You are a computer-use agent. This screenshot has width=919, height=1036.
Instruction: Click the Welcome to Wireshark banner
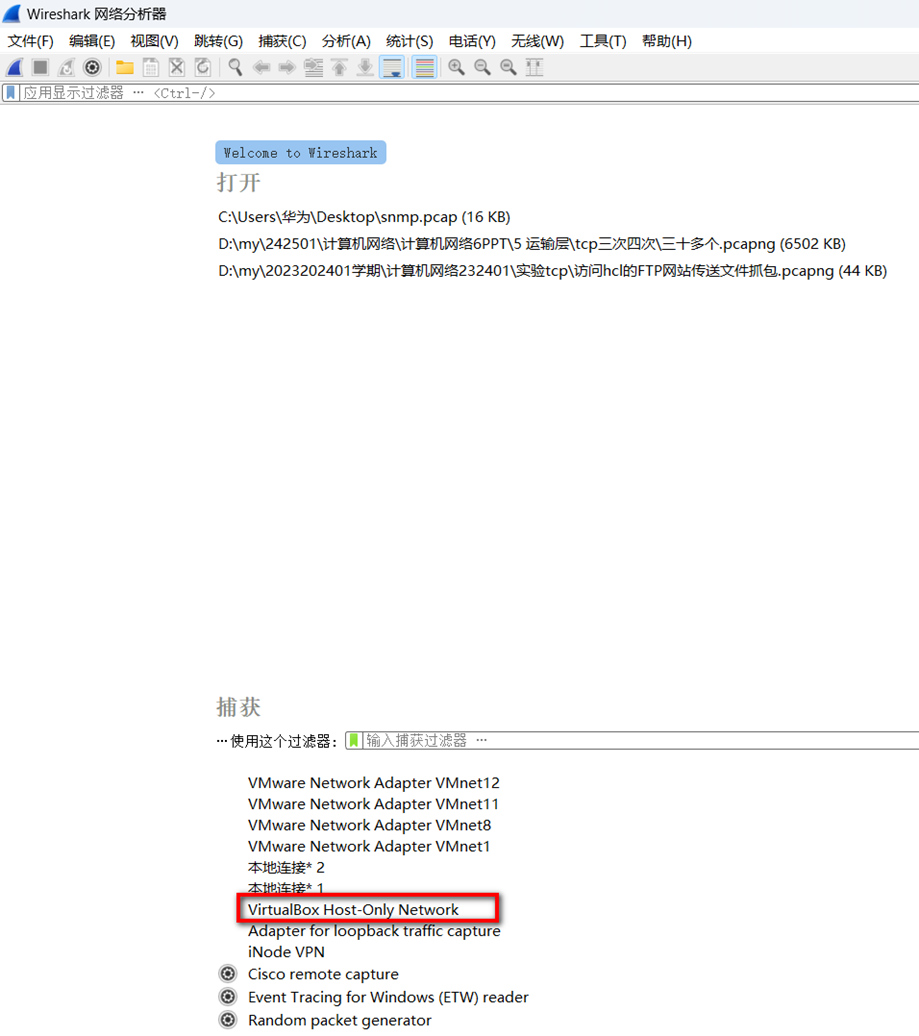point(301,153)
